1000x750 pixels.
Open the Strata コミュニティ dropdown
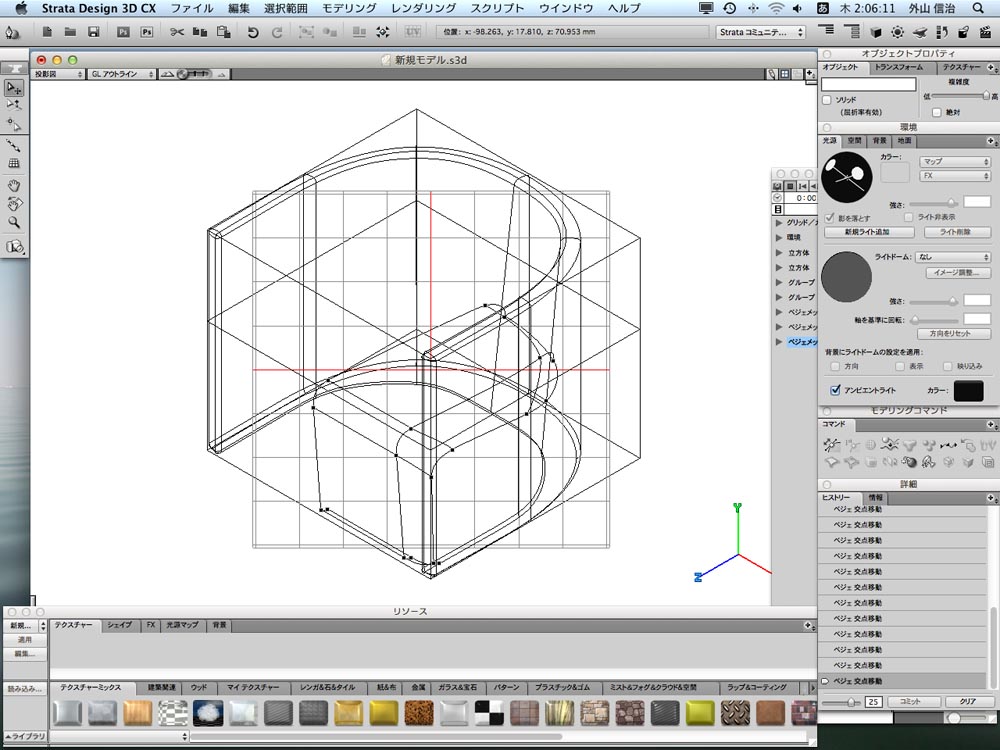761,32
